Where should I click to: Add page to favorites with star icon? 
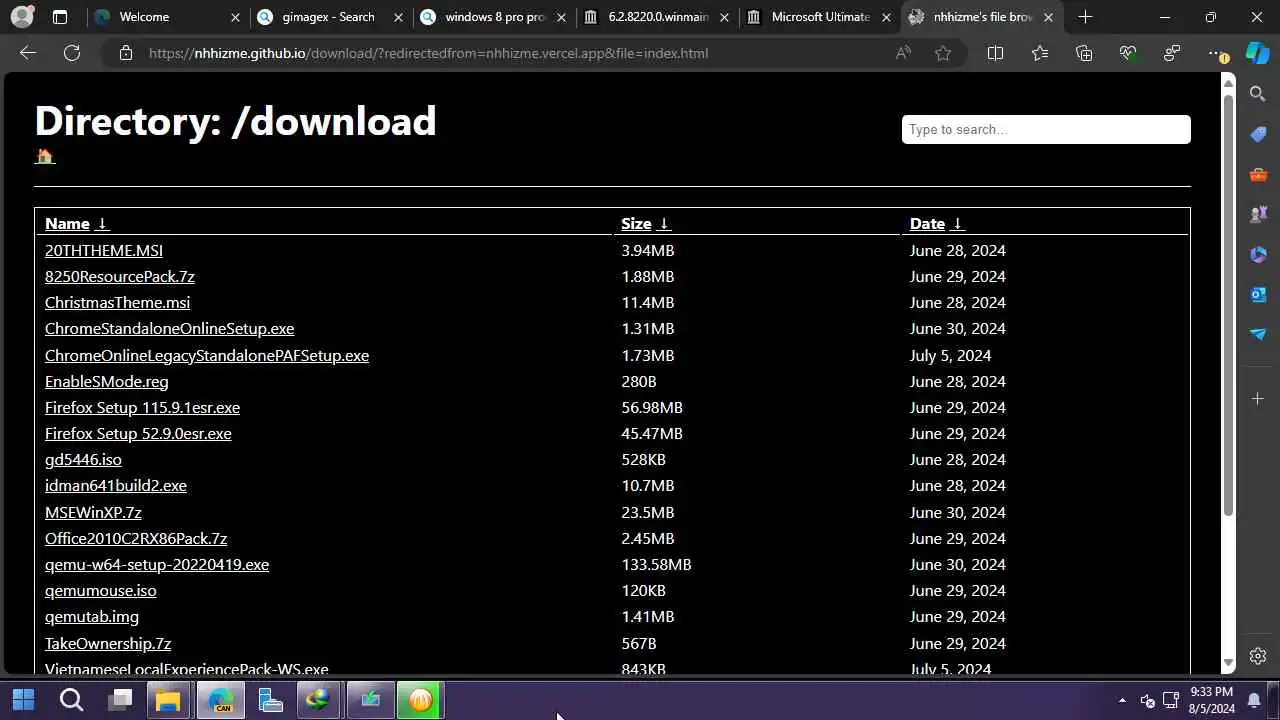pos(943,53)
